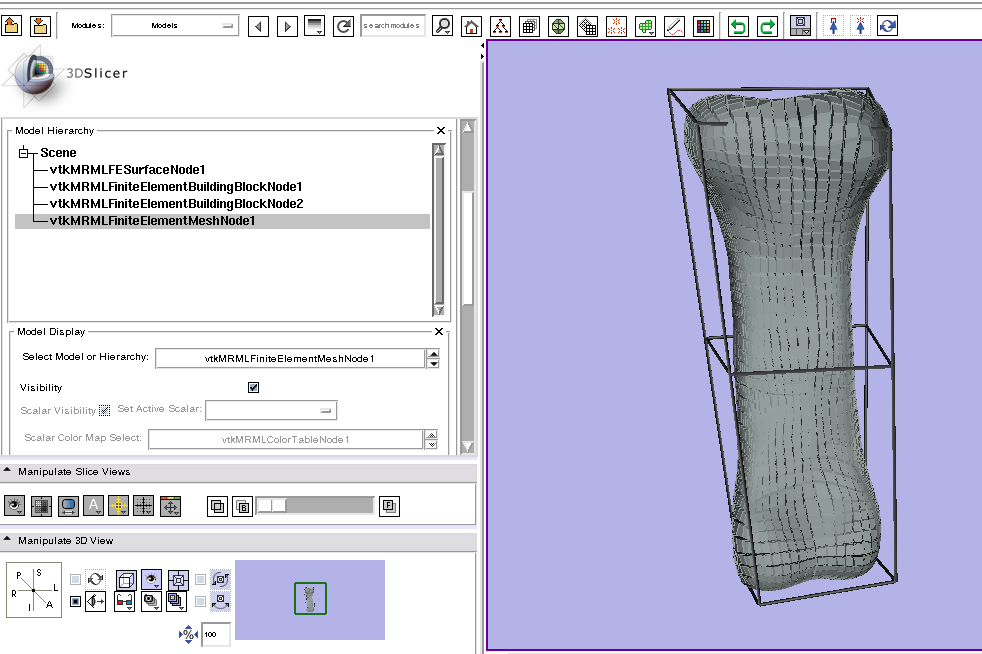
Task: Click the 3D cube view icon
Action: (126, 579)
